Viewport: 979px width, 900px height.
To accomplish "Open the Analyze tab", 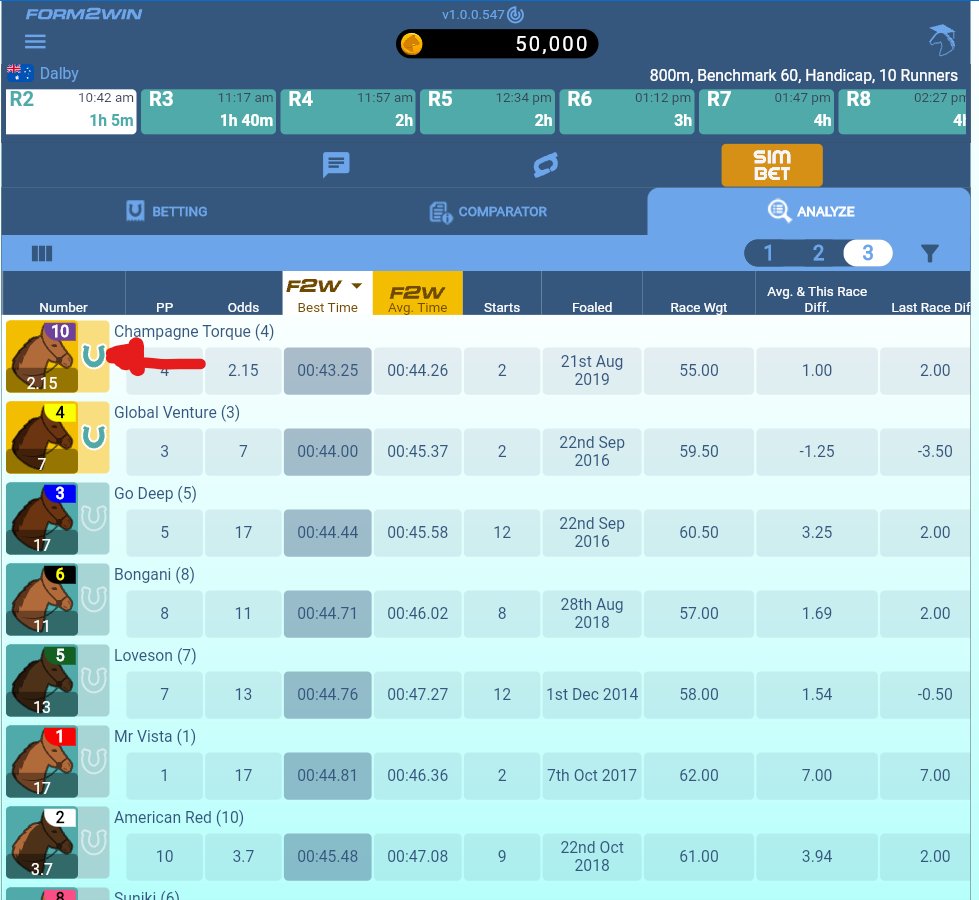I will (810, 211).
